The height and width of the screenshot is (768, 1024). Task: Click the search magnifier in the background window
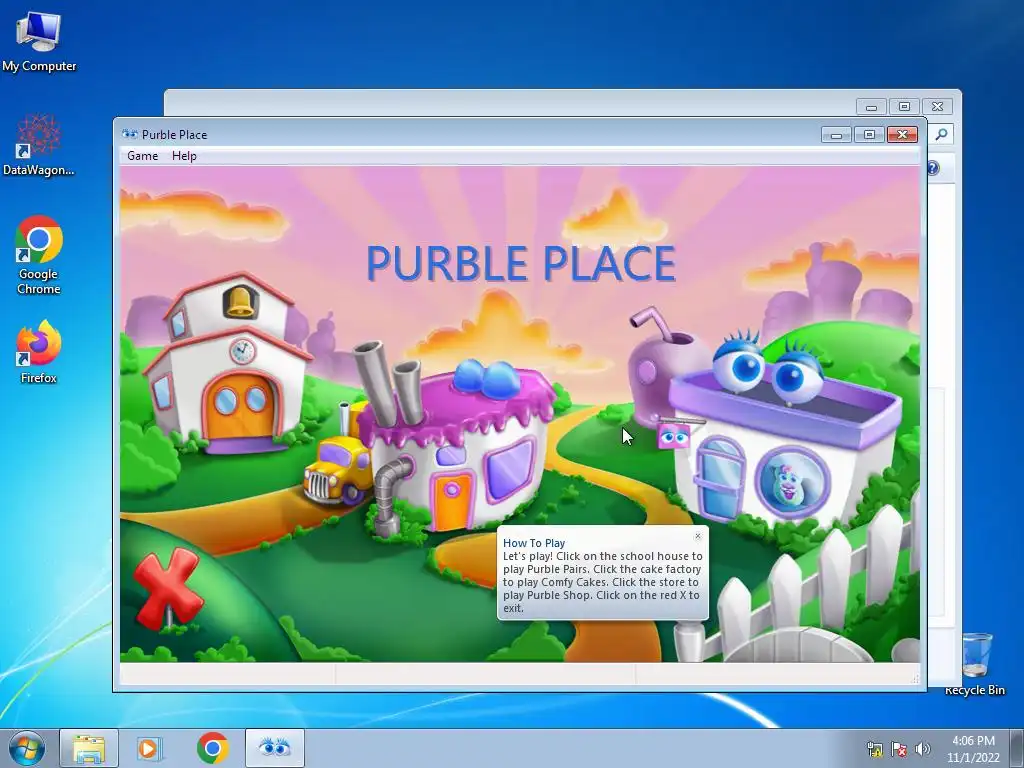click(941, 135)
